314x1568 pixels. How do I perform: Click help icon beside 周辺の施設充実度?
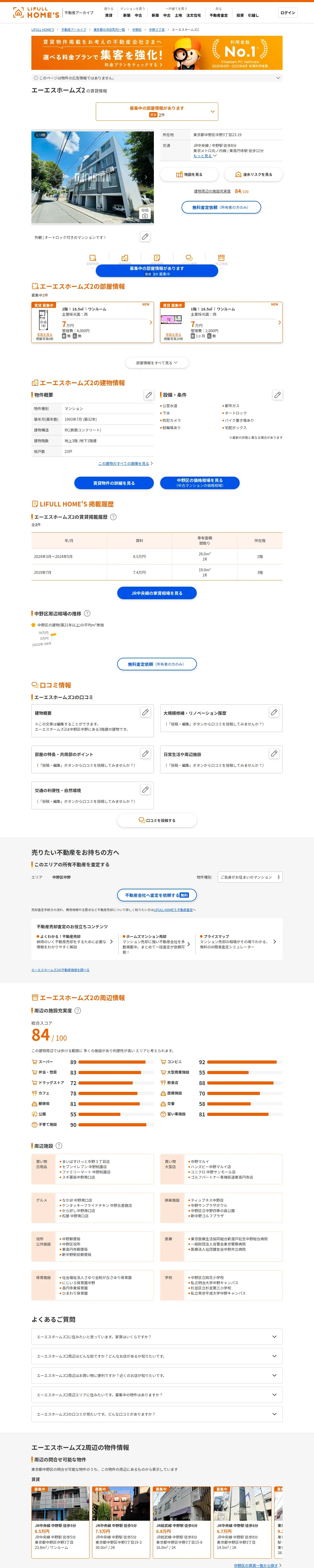(x=77, y=1010)
